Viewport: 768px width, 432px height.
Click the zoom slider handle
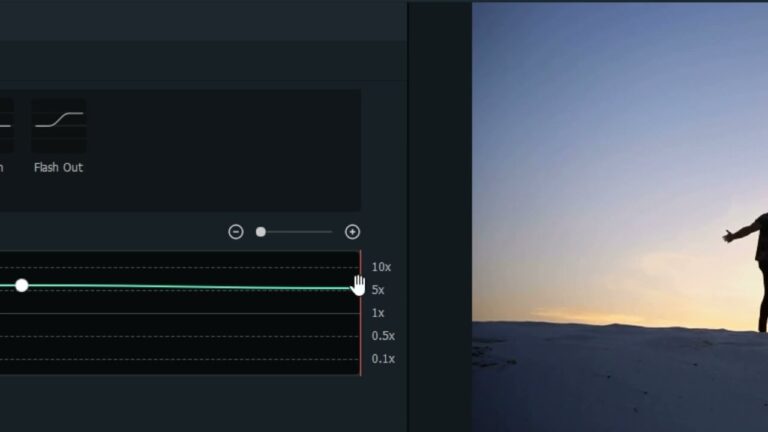tap(261, 232)
